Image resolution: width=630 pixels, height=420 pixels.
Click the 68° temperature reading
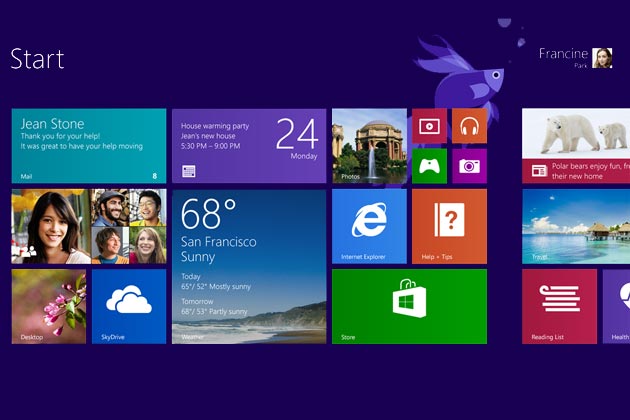[208, 213]
